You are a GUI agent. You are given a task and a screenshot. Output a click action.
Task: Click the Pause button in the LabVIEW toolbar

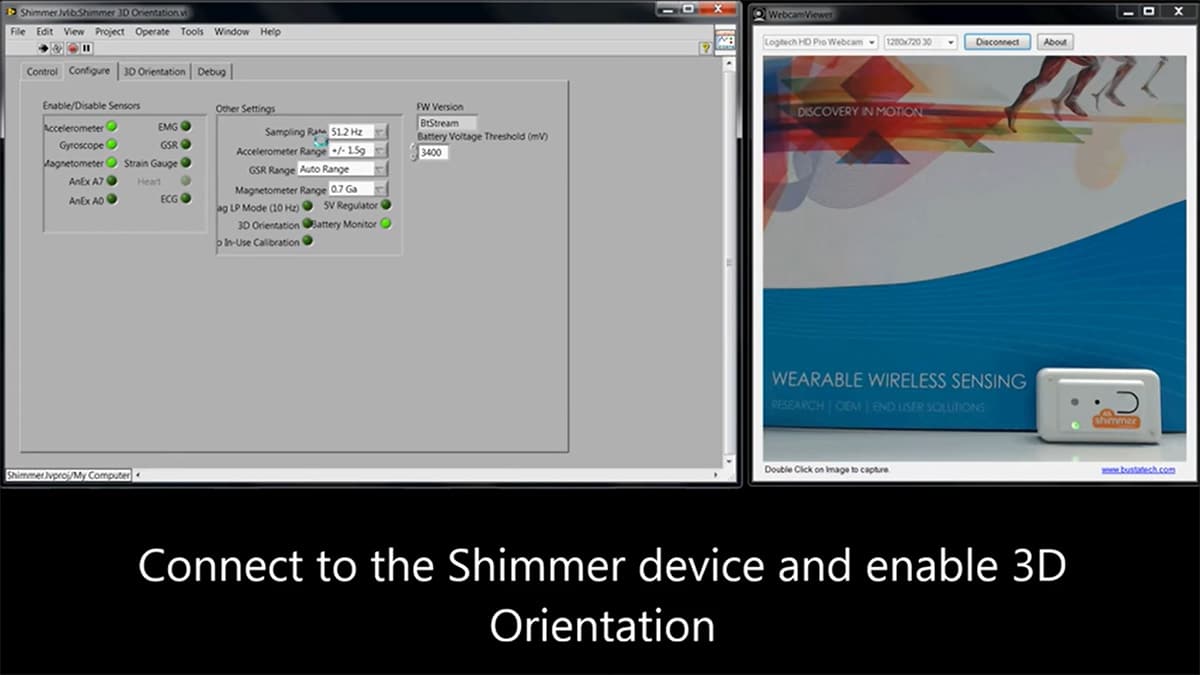click(87, 47)
